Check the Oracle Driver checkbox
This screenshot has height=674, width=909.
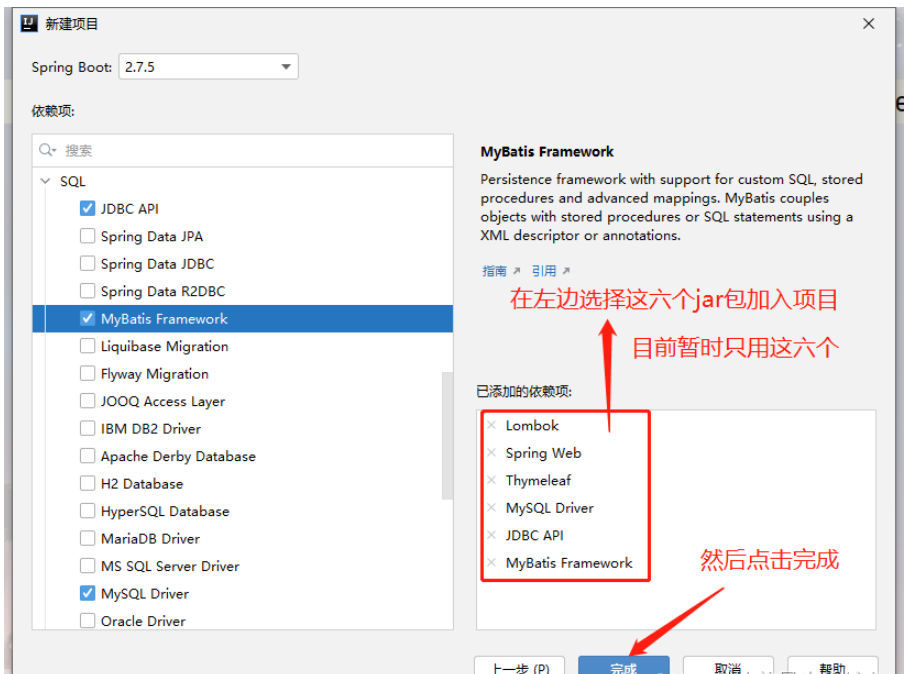87,621
